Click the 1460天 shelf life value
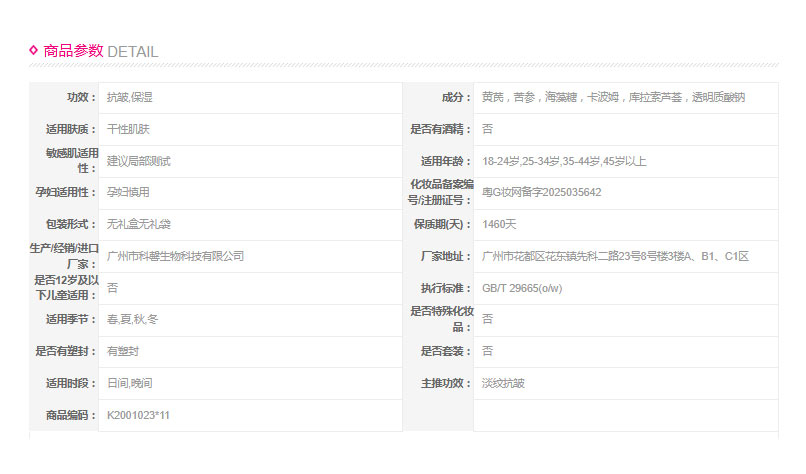This screenshot has height=474, width=806. tap(499, 224)
